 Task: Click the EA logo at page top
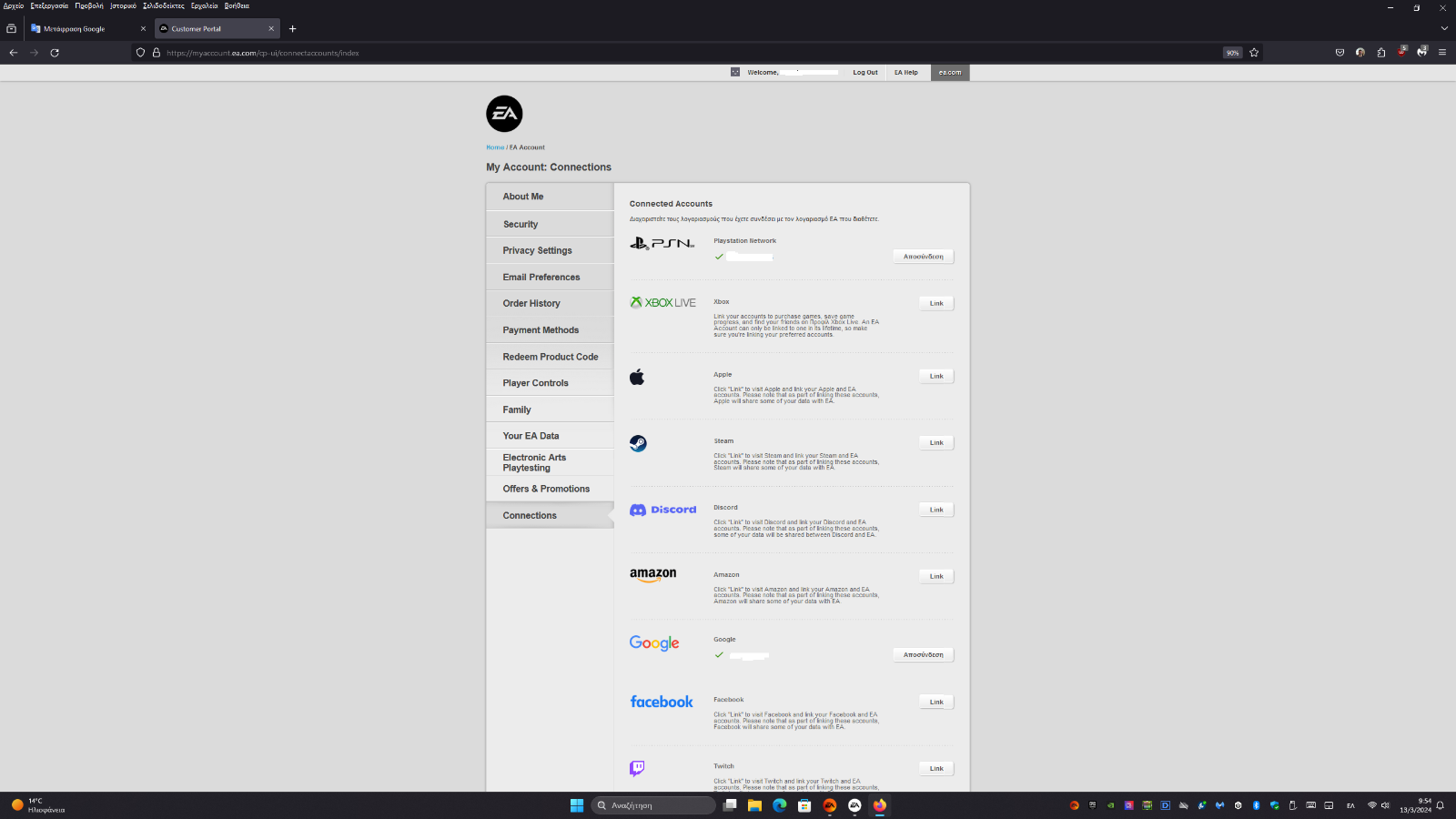click(504, 114)
